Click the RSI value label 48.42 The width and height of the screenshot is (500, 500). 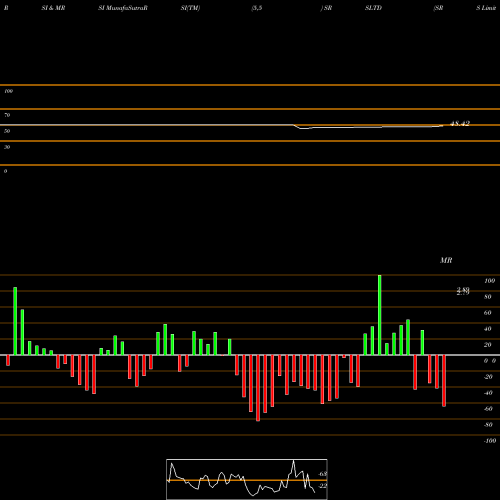click(x=460, y=123)
